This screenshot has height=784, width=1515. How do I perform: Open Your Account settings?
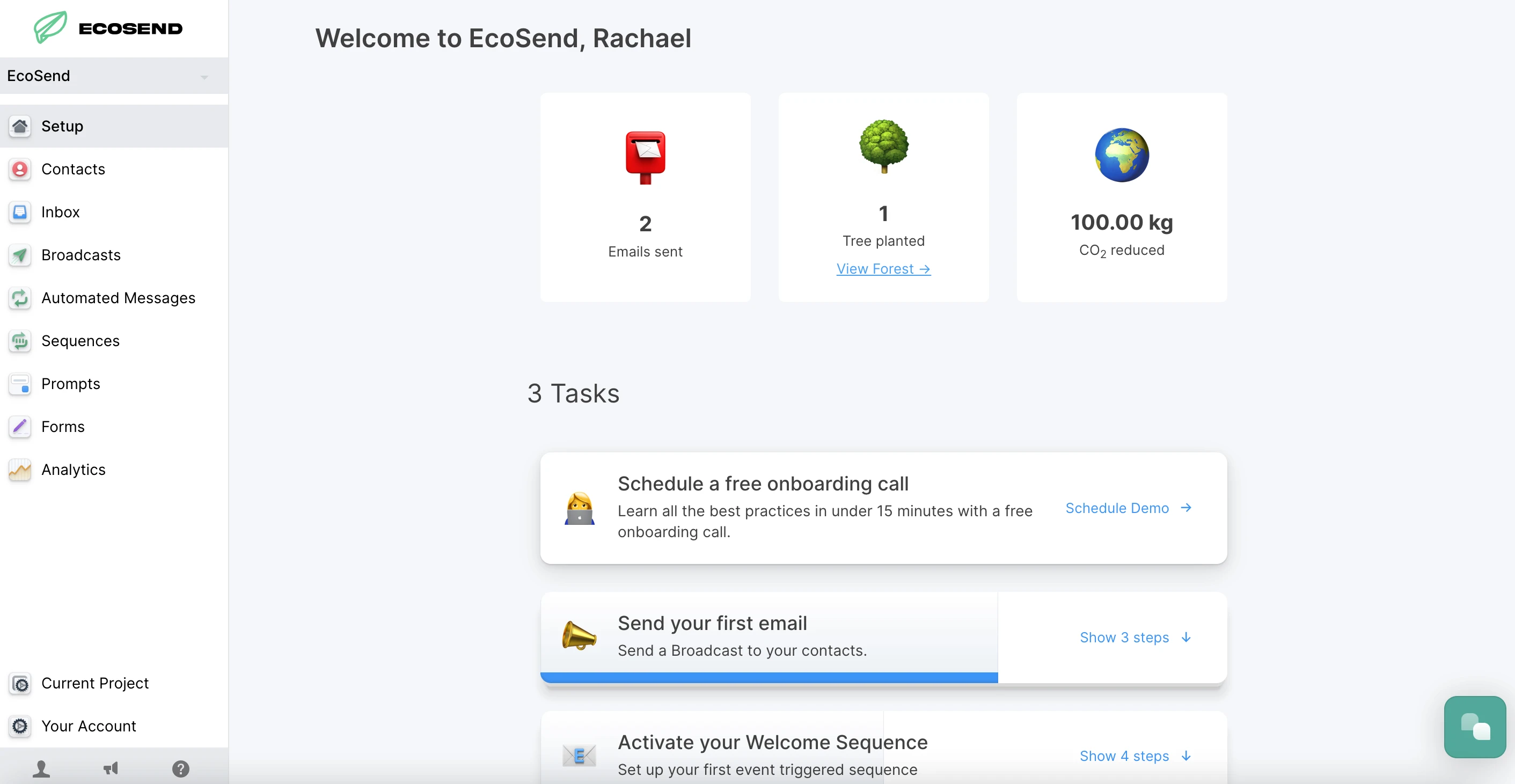click(88, 726)
